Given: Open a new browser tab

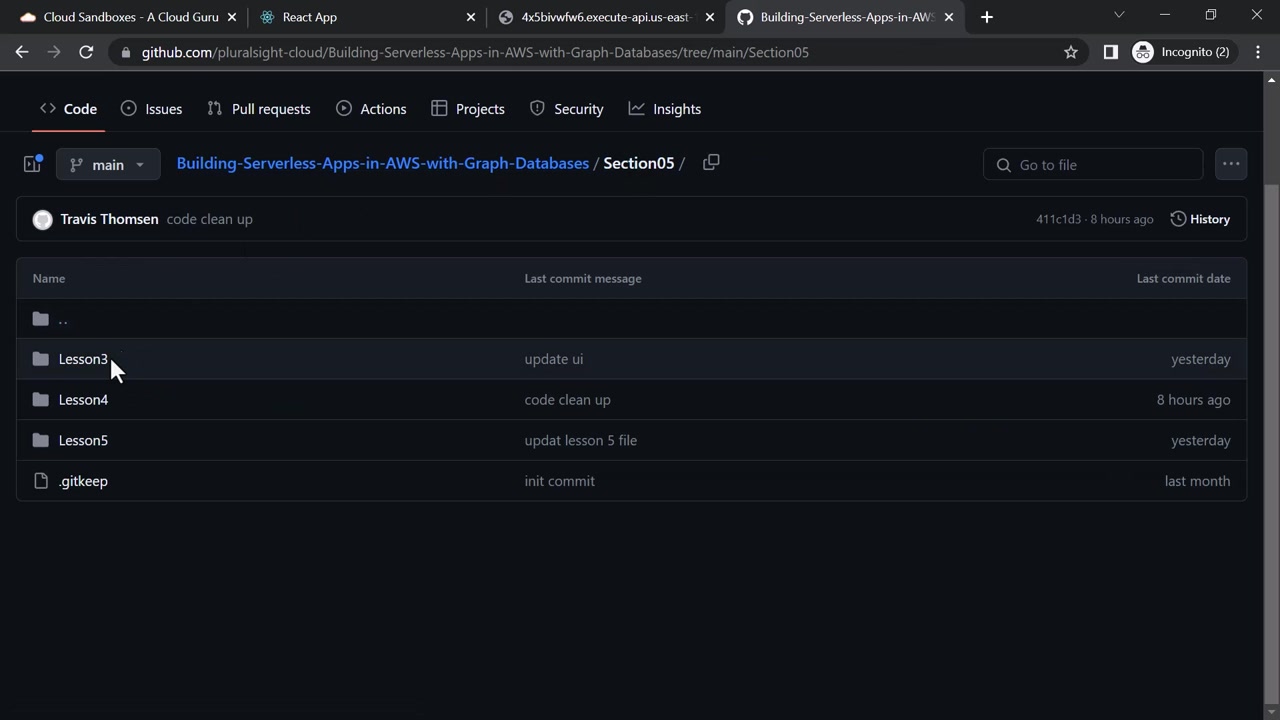Looking at the screenshot, I should click(x=987, y=17).
